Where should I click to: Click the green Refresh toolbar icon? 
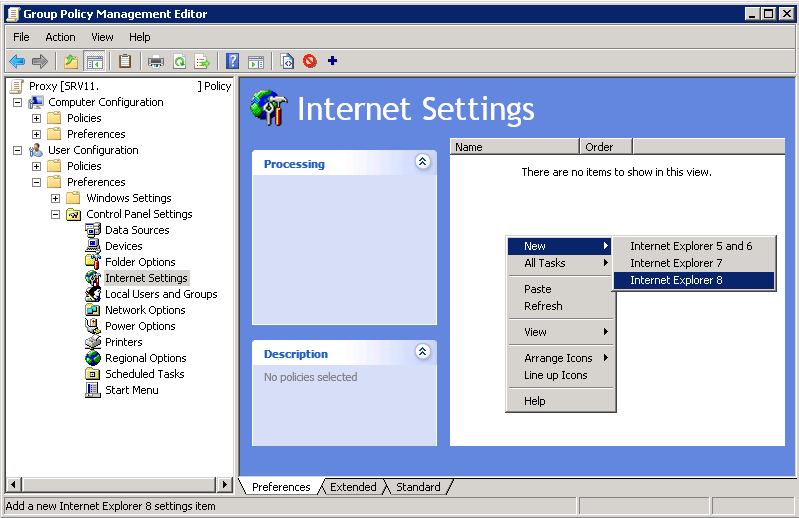coord(179,62)
